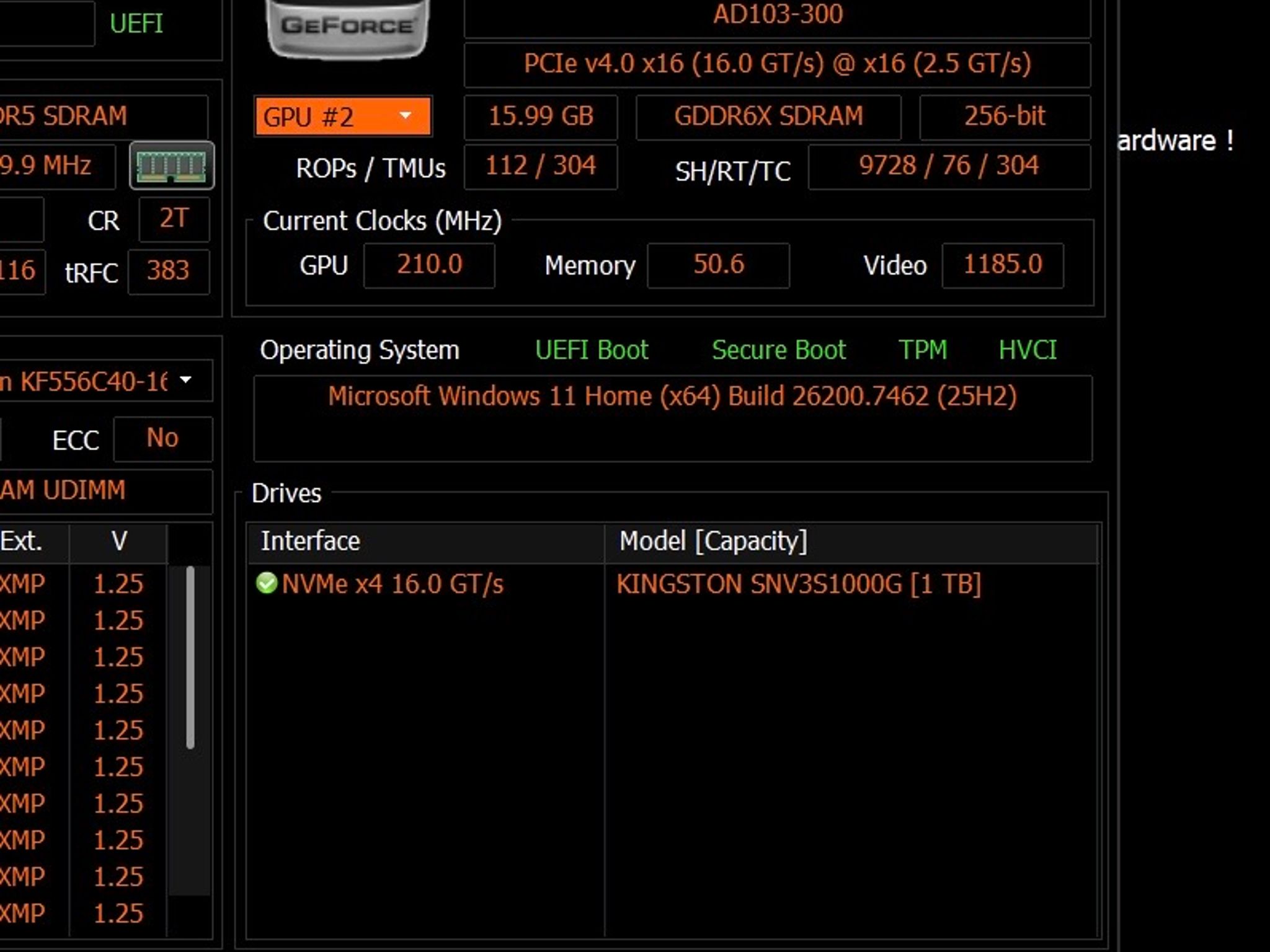This screenshot has width=1270, height=952.
Task: Click the 256-bit bus width field
Action: point(1005,117)
